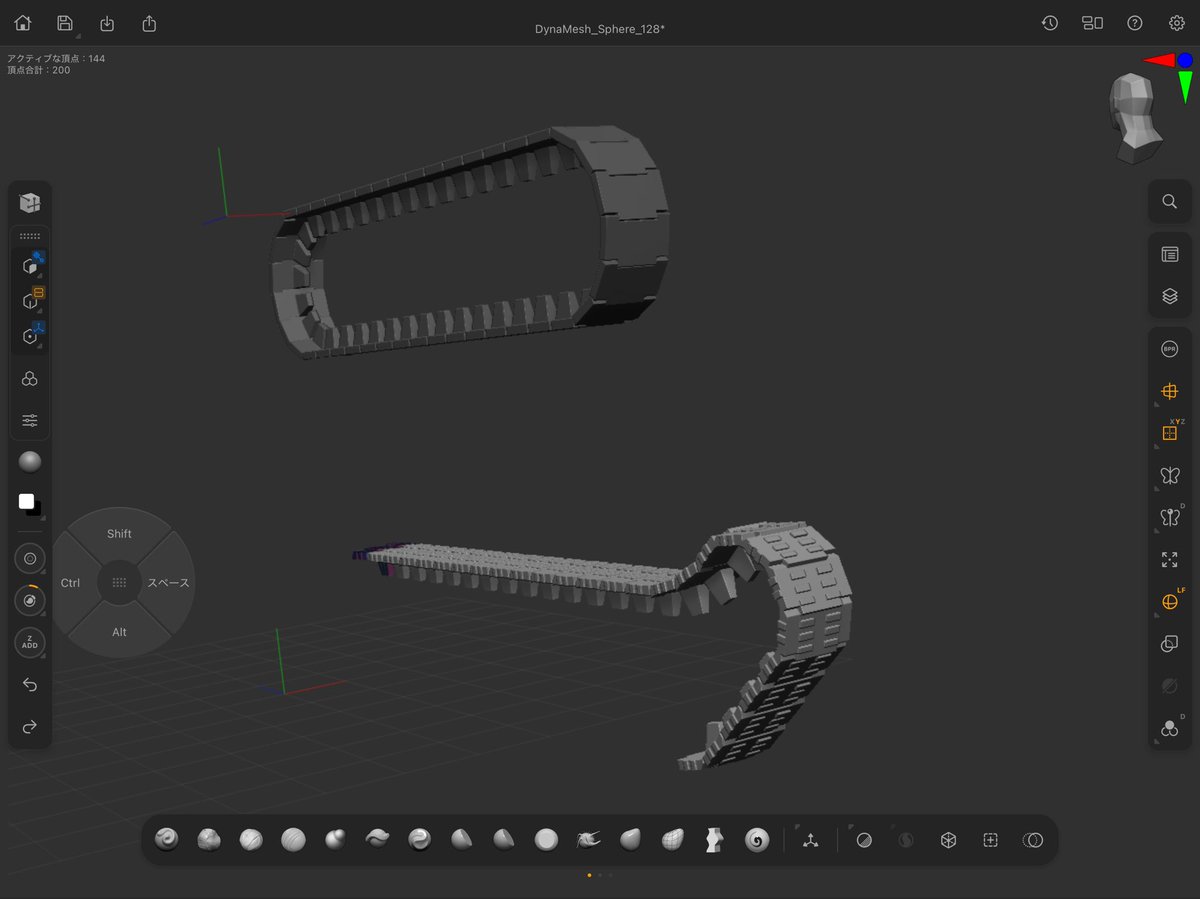This screenshot has width=1200, height=899.
Task: Open the layers stack icon
Action: tap(1169, 297)
